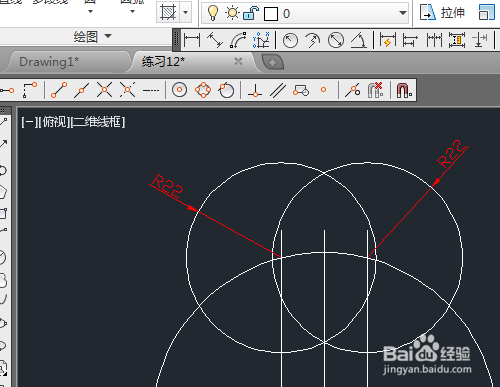
Task: Choose the Intersection object snap
Action: 104,90
